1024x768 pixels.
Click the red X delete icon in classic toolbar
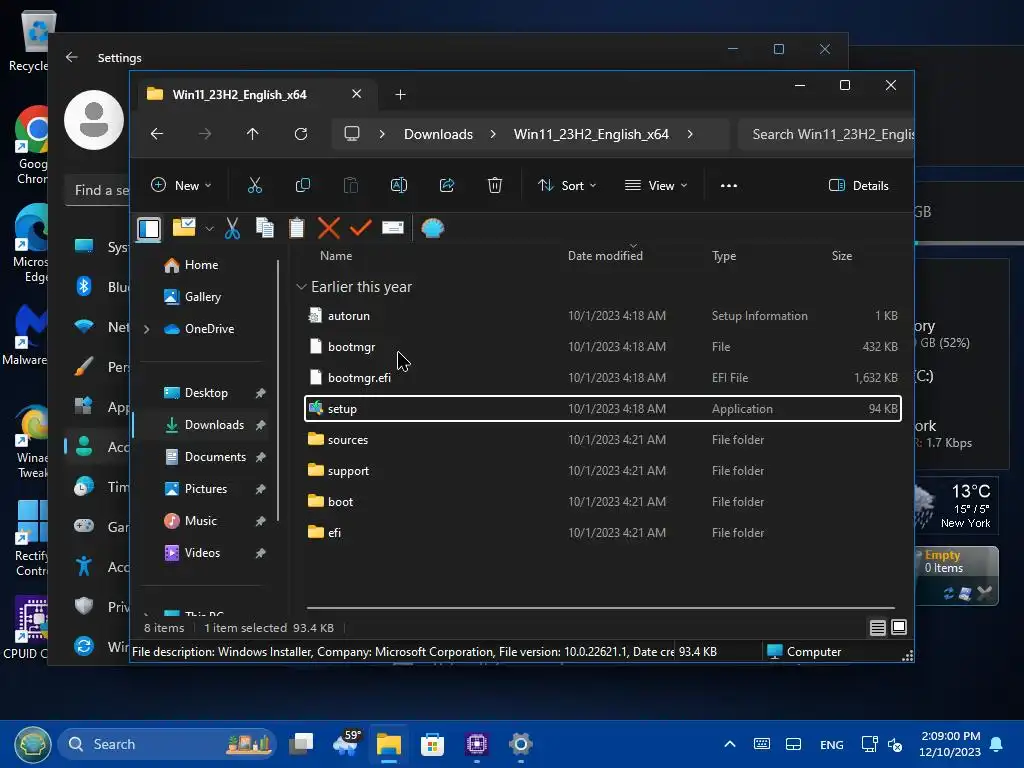point(328,228)
